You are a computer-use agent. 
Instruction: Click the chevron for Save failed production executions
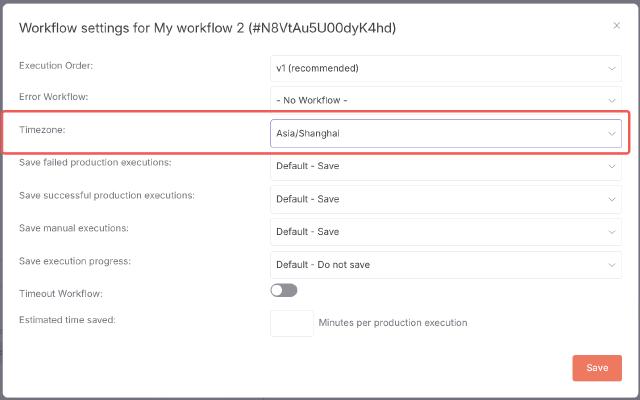(611, 166)
